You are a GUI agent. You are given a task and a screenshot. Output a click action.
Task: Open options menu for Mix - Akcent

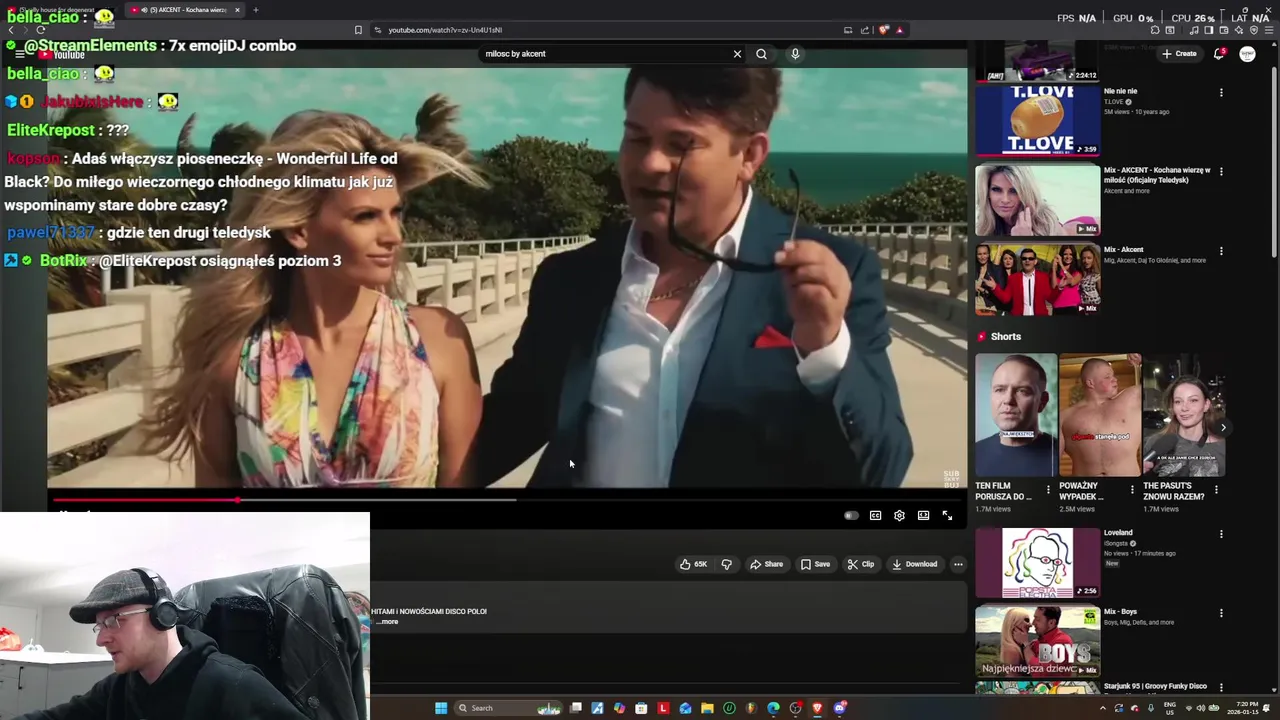coord(1221,251)
